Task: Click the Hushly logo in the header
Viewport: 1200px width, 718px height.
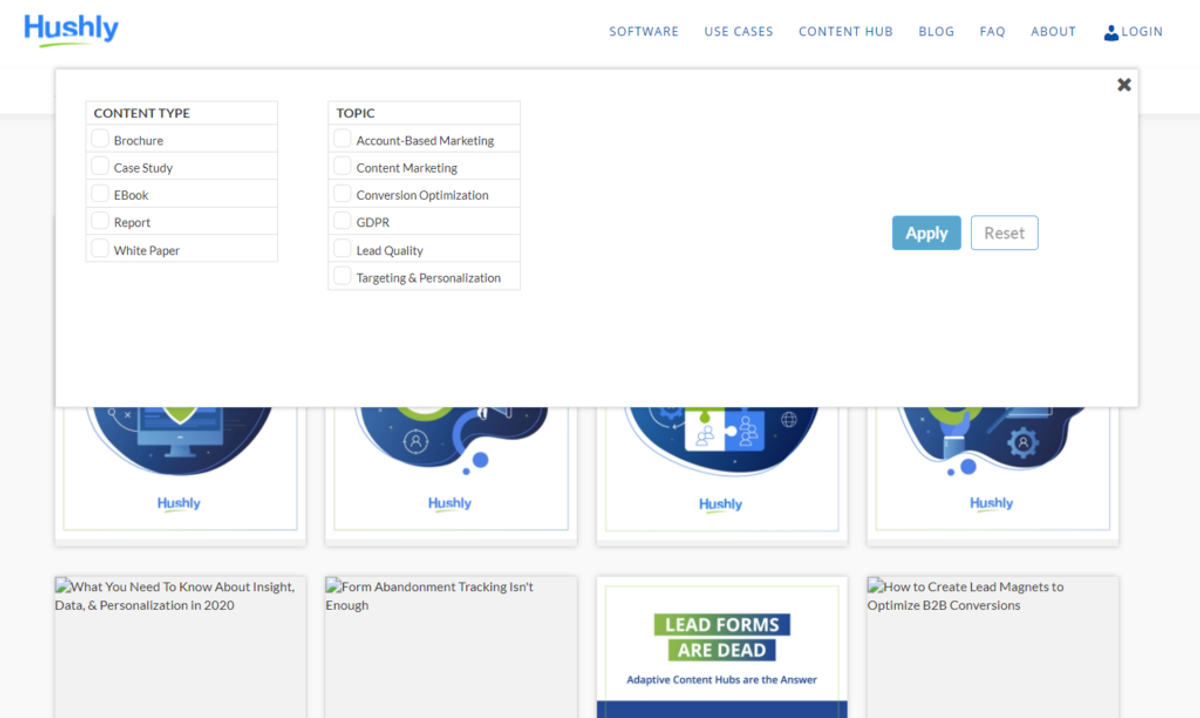Action: [71, 30]
